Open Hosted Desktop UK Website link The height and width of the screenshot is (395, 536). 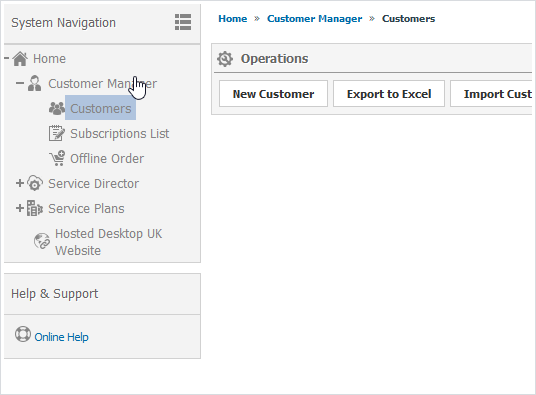(109, 242)
